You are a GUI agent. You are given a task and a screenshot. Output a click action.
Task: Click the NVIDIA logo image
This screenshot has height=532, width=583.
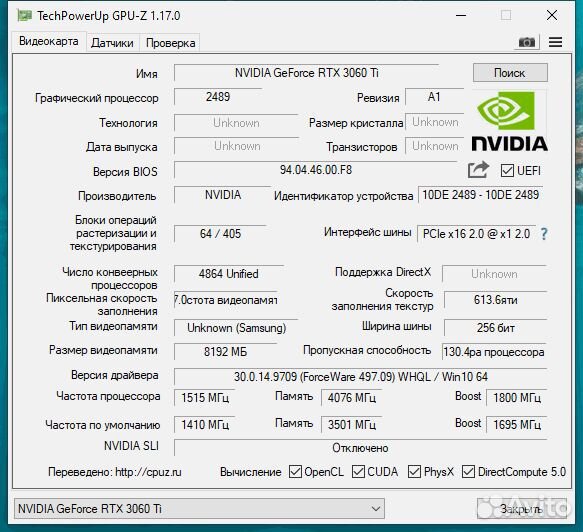(510, 122)
